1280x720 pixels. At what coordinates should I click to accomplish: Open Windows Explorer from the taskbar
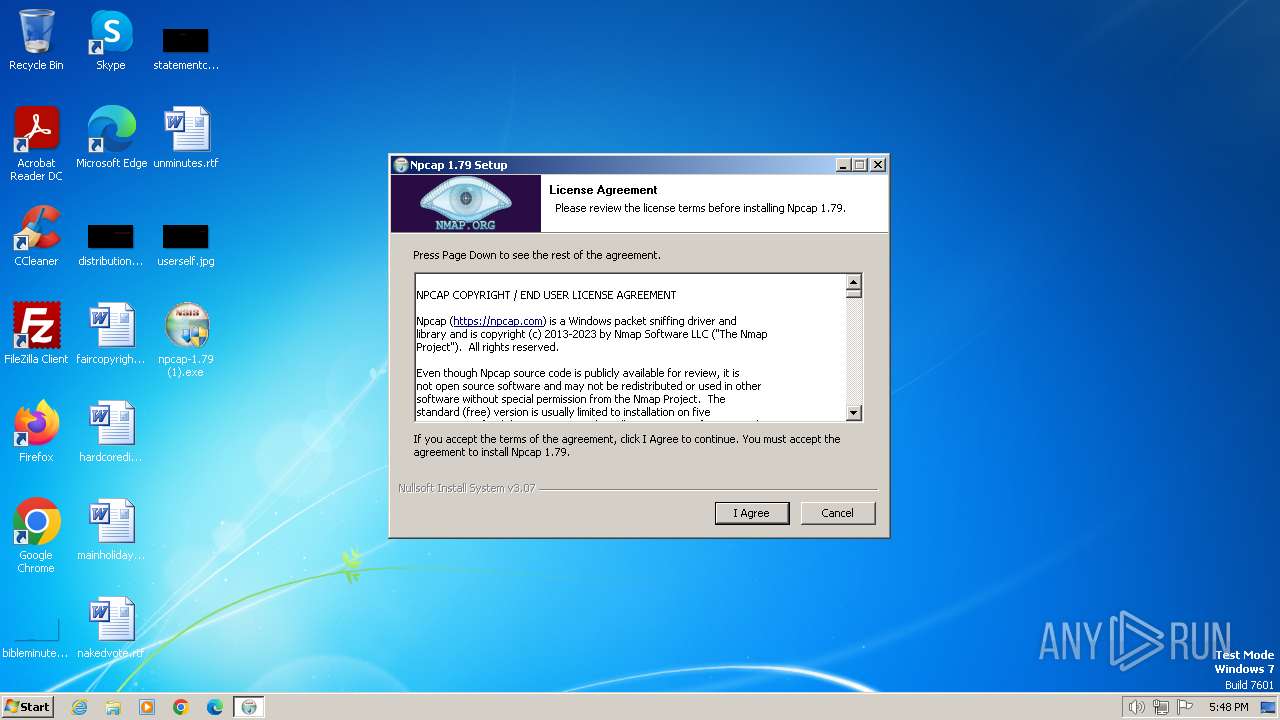tap(113, 707)
